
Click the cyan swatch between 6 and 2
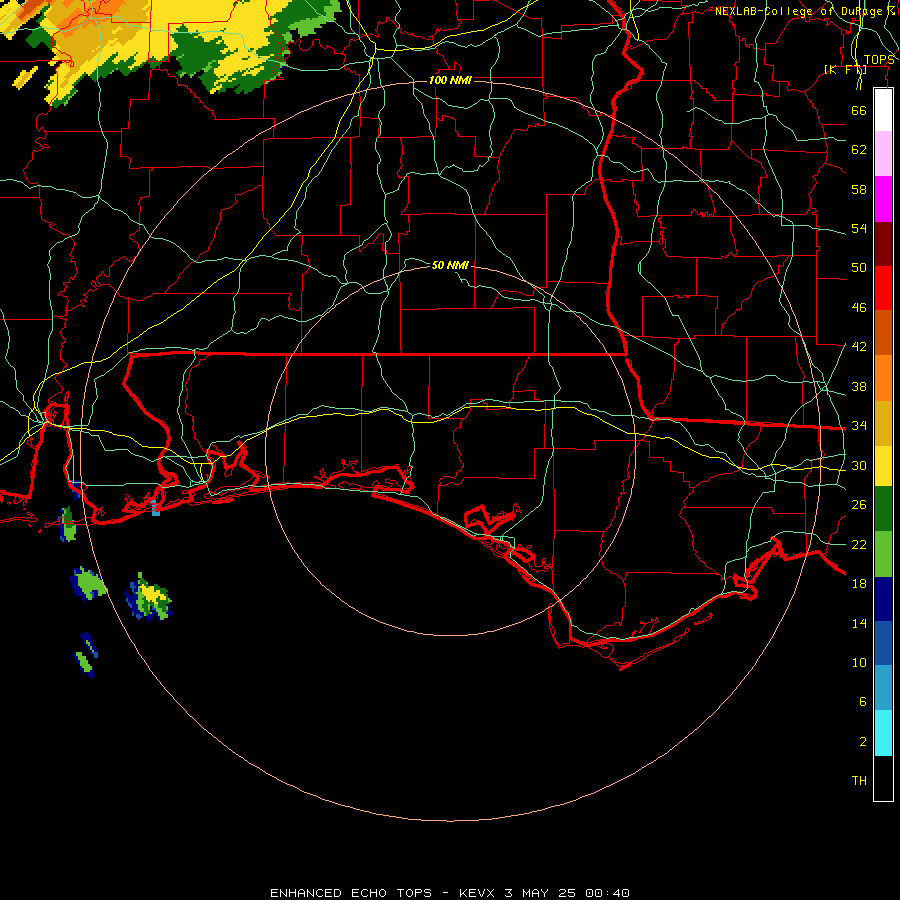coord(883,733)
